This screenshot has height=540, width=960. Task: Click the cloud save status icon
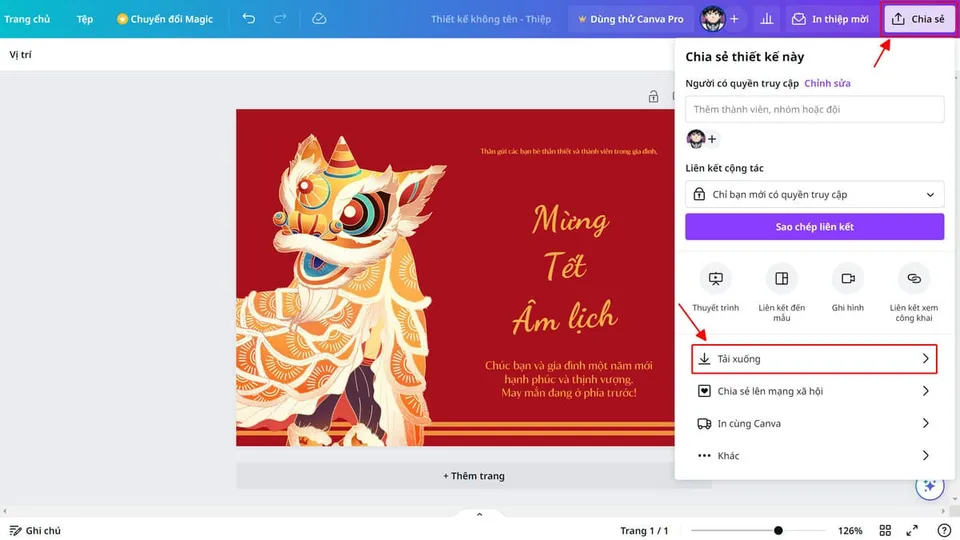pyautogui.click(x=319, y=18)
